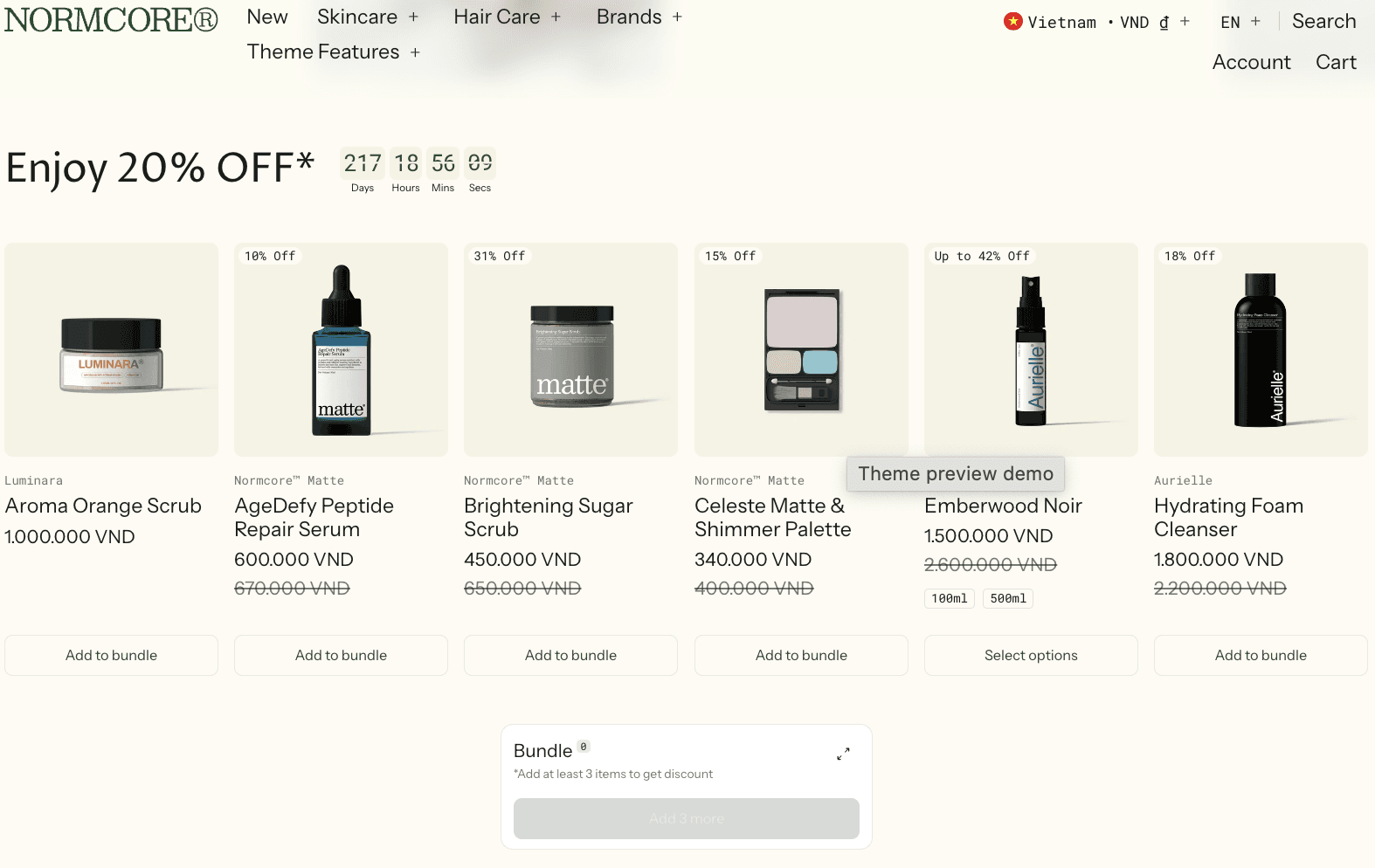Open Brightening Sugar Scrub product image

(x=570, y=349)
